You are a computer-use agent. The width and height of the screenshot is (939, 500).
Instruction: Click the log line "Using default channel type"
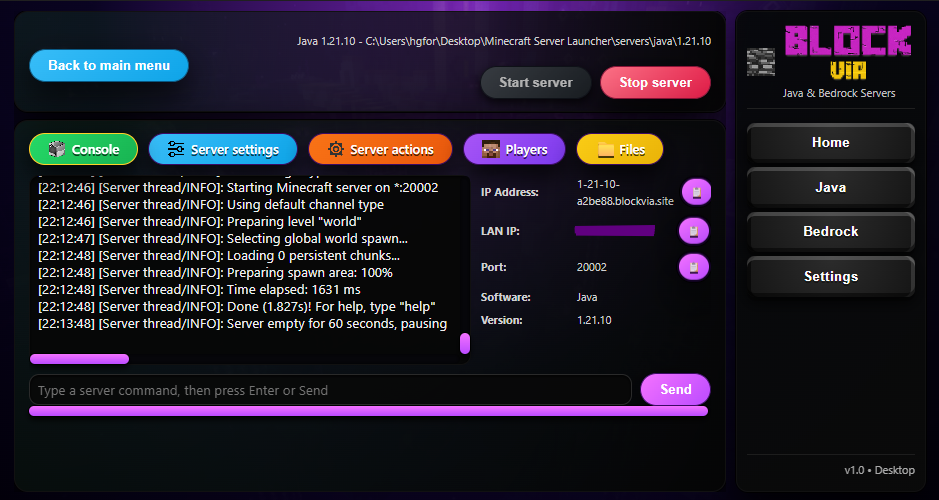[211, 205]
